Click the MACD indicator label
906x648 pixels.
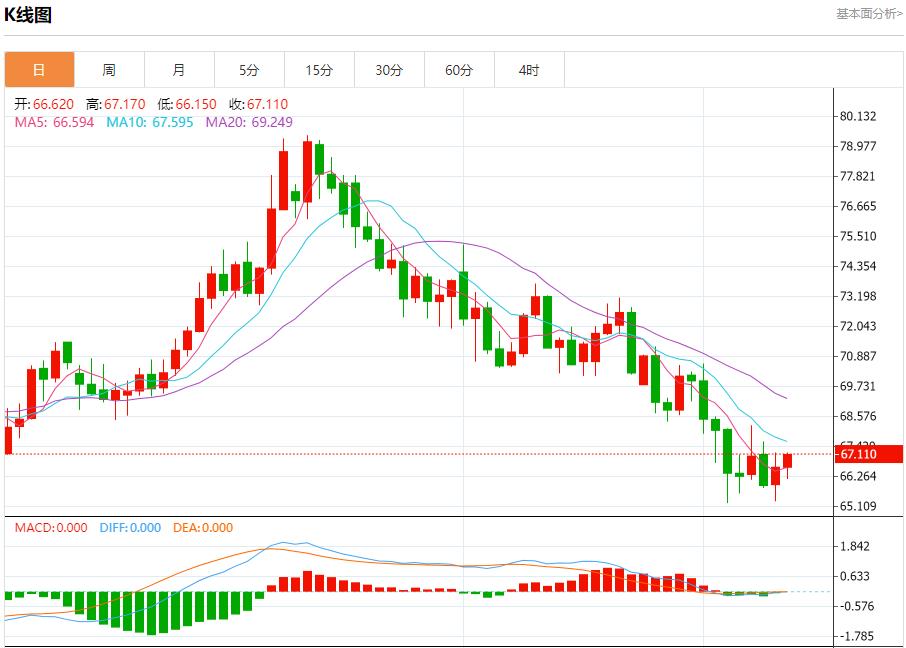coord(51,528)
